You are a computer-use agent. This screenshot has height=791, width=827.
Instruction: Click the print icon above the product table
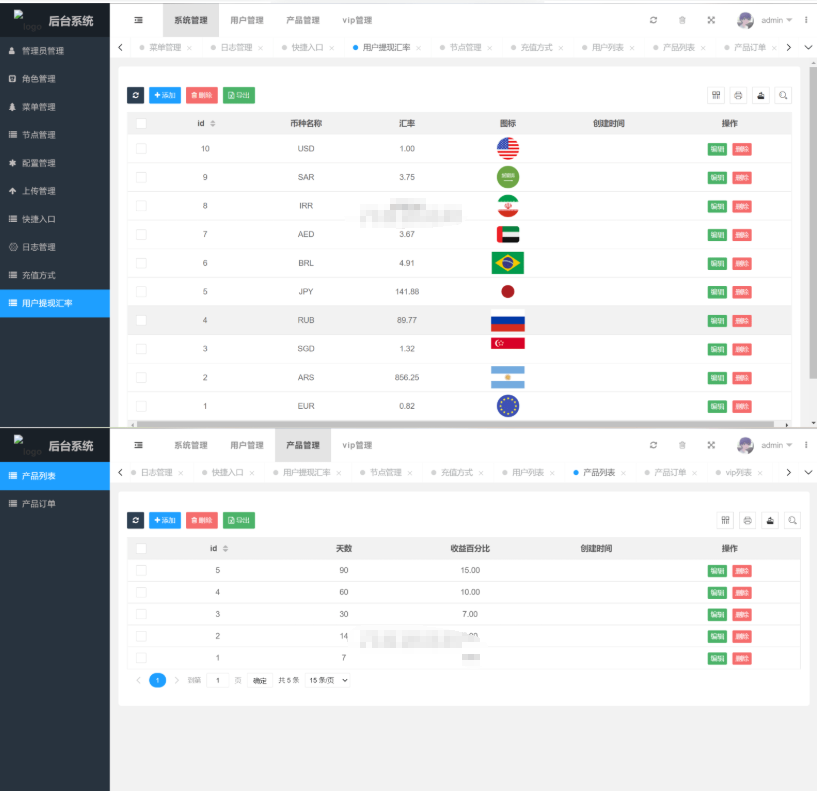click(746, 520)
